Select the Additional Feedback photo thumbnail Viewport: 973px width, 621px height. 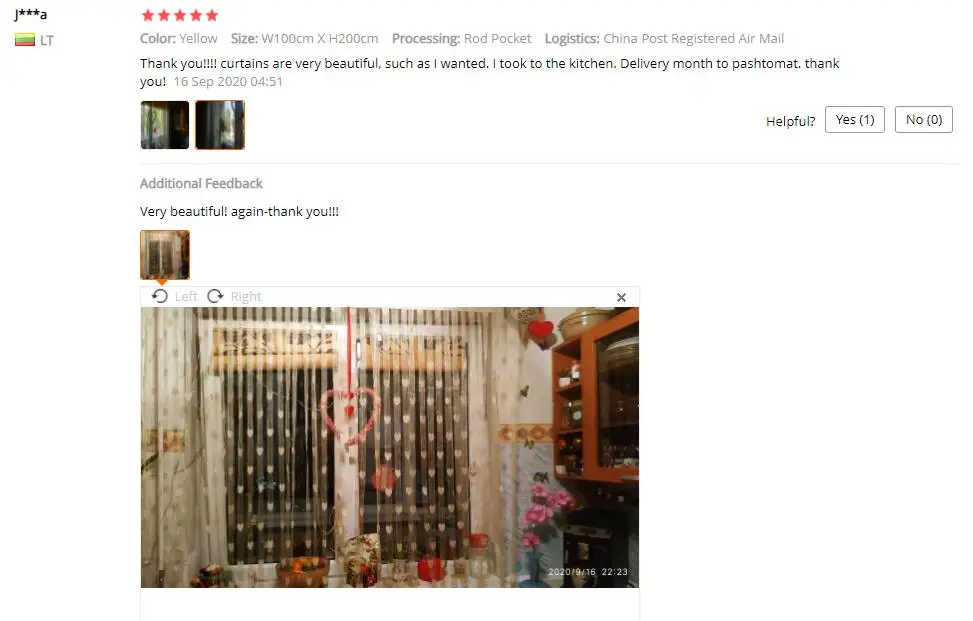(x=165, y=255)
